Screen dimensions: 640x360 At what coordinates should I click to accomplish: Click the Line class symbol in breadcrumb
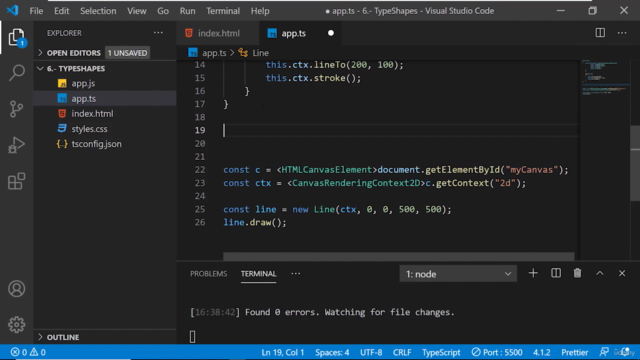[x=254, y=53]
